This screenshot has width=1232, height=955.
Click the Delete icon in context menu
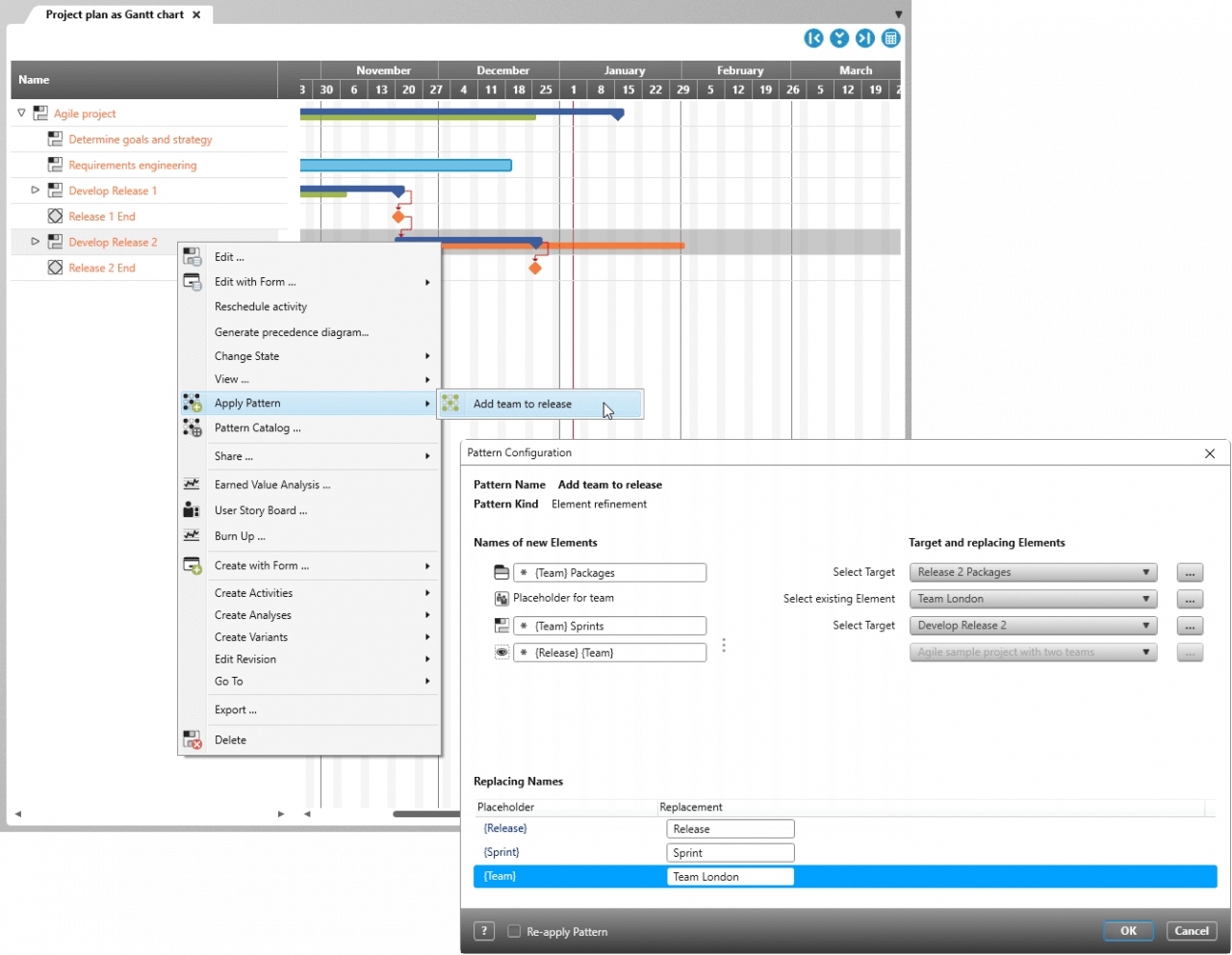tap(192, 739)
